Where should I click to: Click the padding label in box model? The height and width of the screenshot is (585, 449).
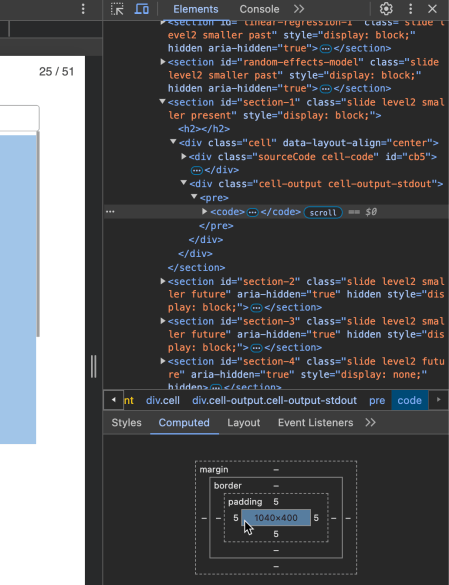(245, 502)
